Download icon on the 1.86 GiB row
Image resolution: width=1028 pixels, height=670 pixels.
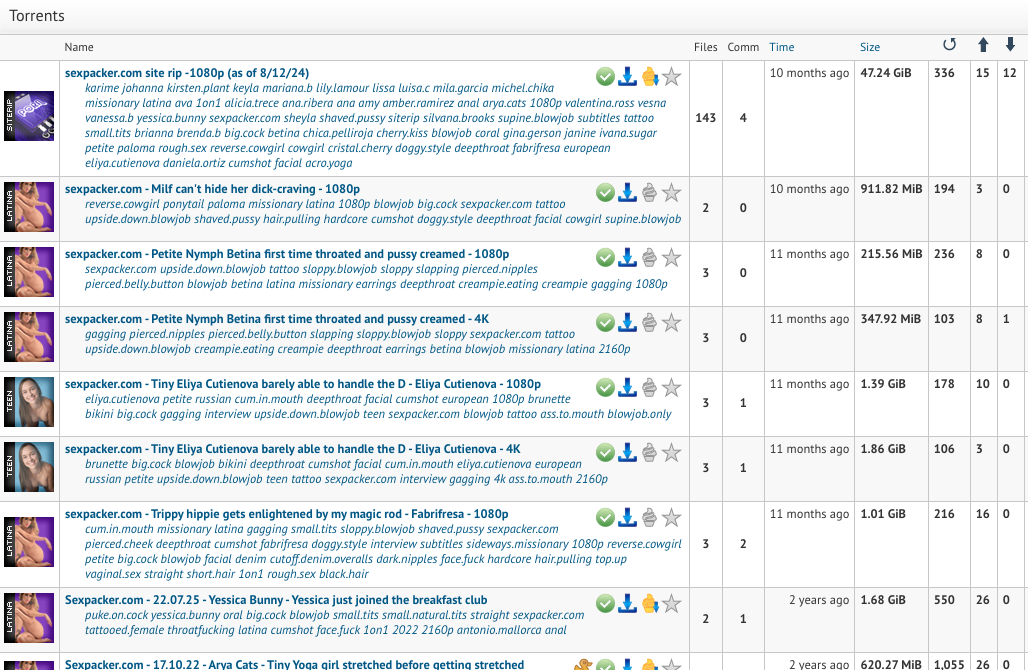627,452
